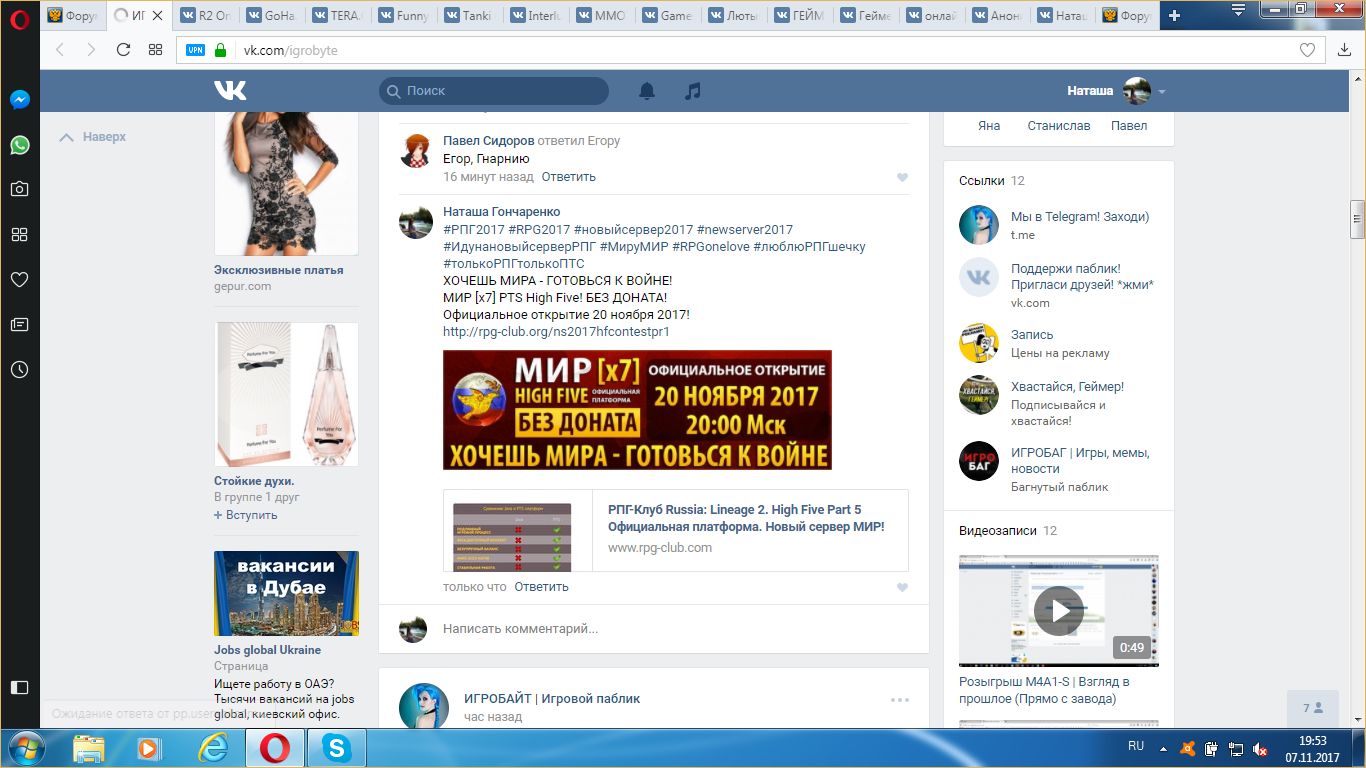Open the rpg-club.org contest link
The height and width of the screenshot is (768, 1366).
556,331
